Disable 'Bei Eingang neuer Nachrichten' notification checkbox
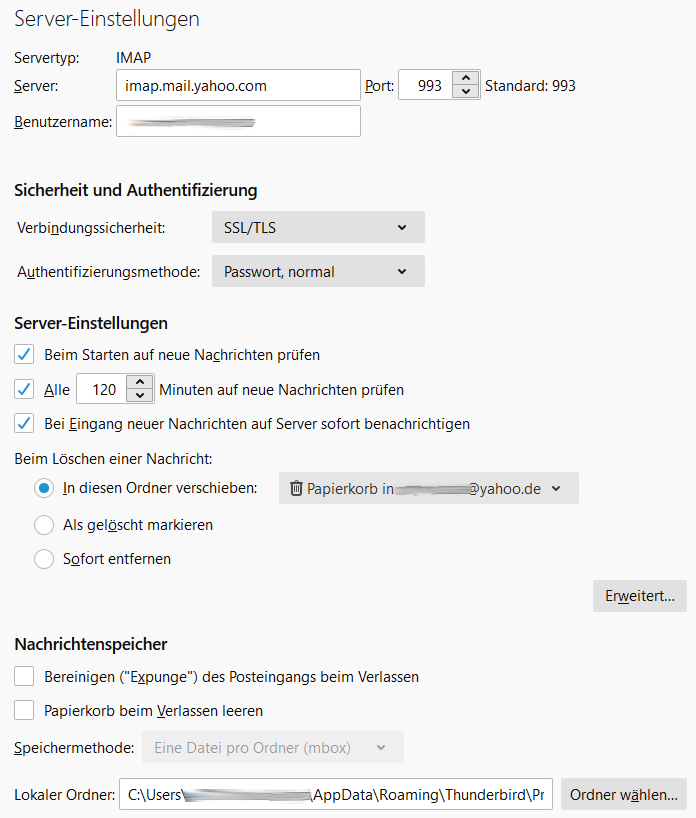The height and width of the screenshot is (818, 696). pos(25,423)
